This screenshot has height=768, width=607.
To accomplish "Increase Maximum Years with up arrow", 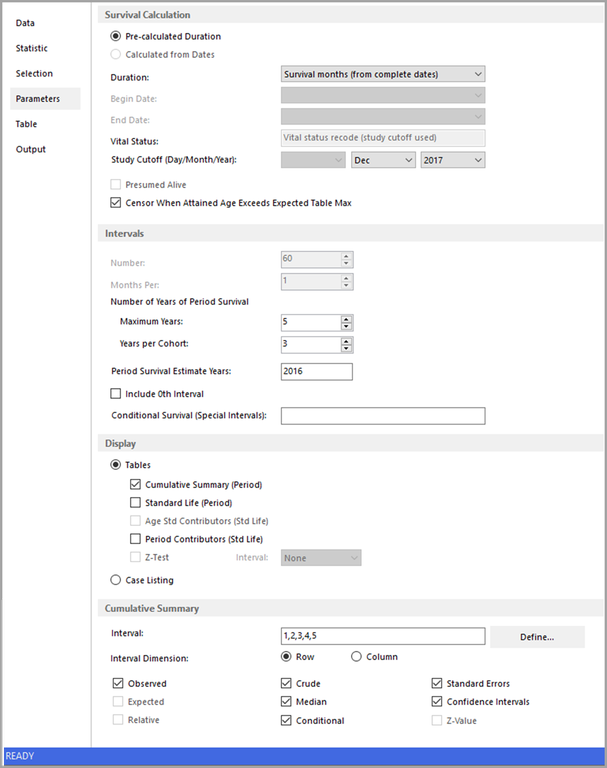I will click(x=347, y=318).
